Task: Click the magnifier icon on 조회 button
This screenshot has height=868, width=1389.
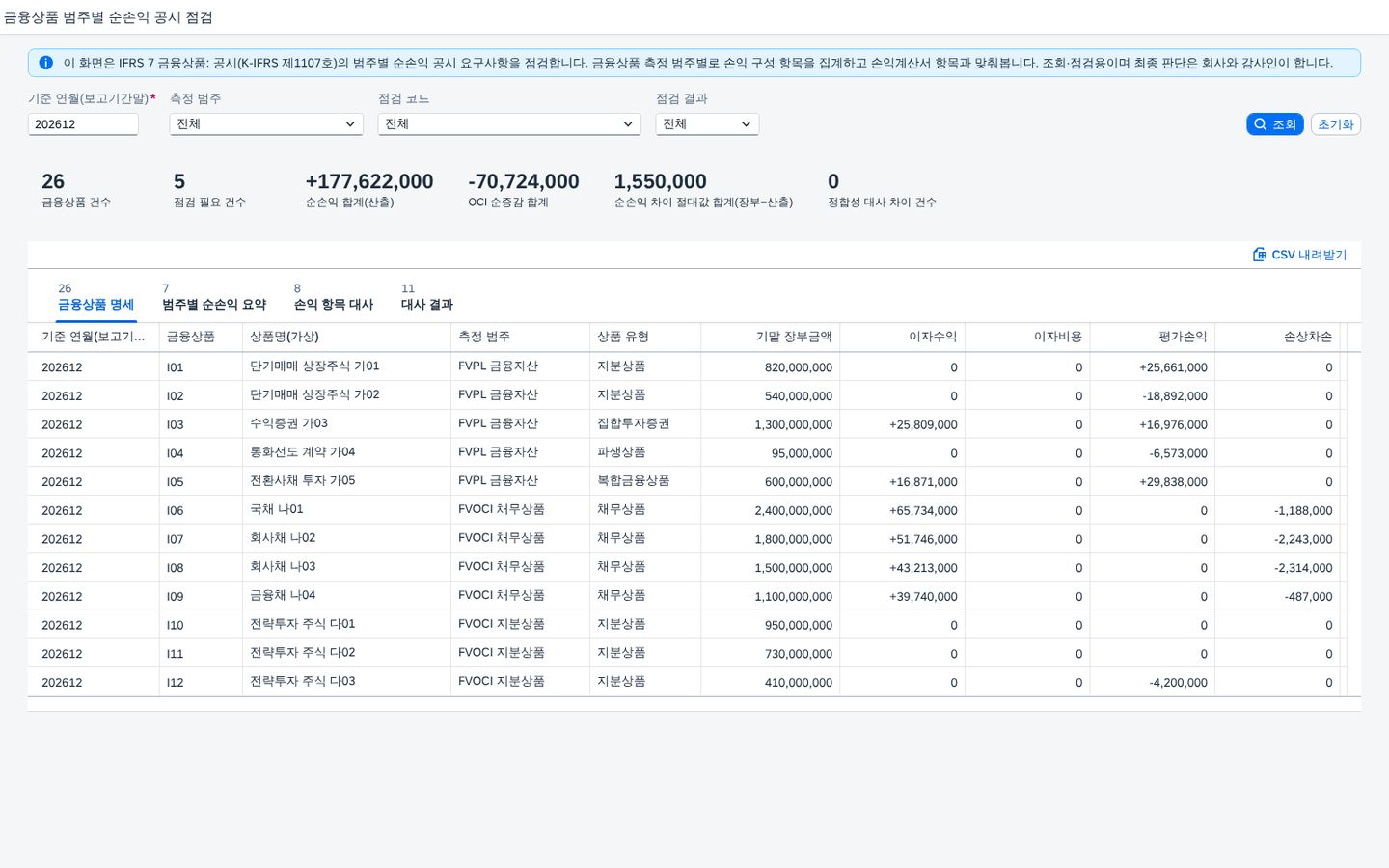Action: [x=1260, y=124]
